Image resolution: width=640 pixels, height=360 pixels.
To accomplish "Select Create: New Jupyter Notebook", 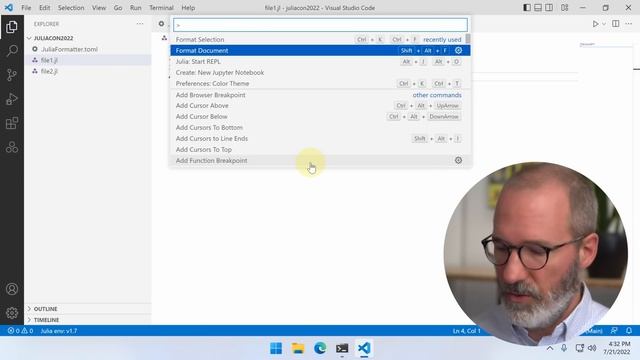I will click(320, 73).
